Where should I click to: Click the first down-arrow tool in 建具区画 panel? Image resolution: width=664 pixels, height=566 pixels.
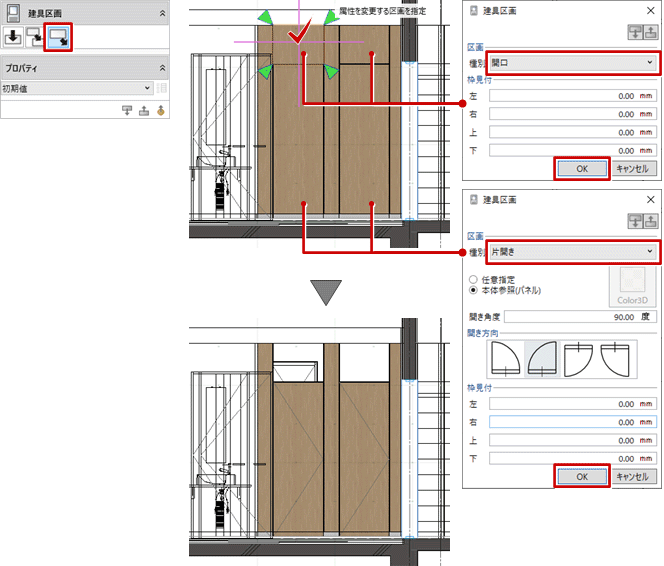click(15, 38)
